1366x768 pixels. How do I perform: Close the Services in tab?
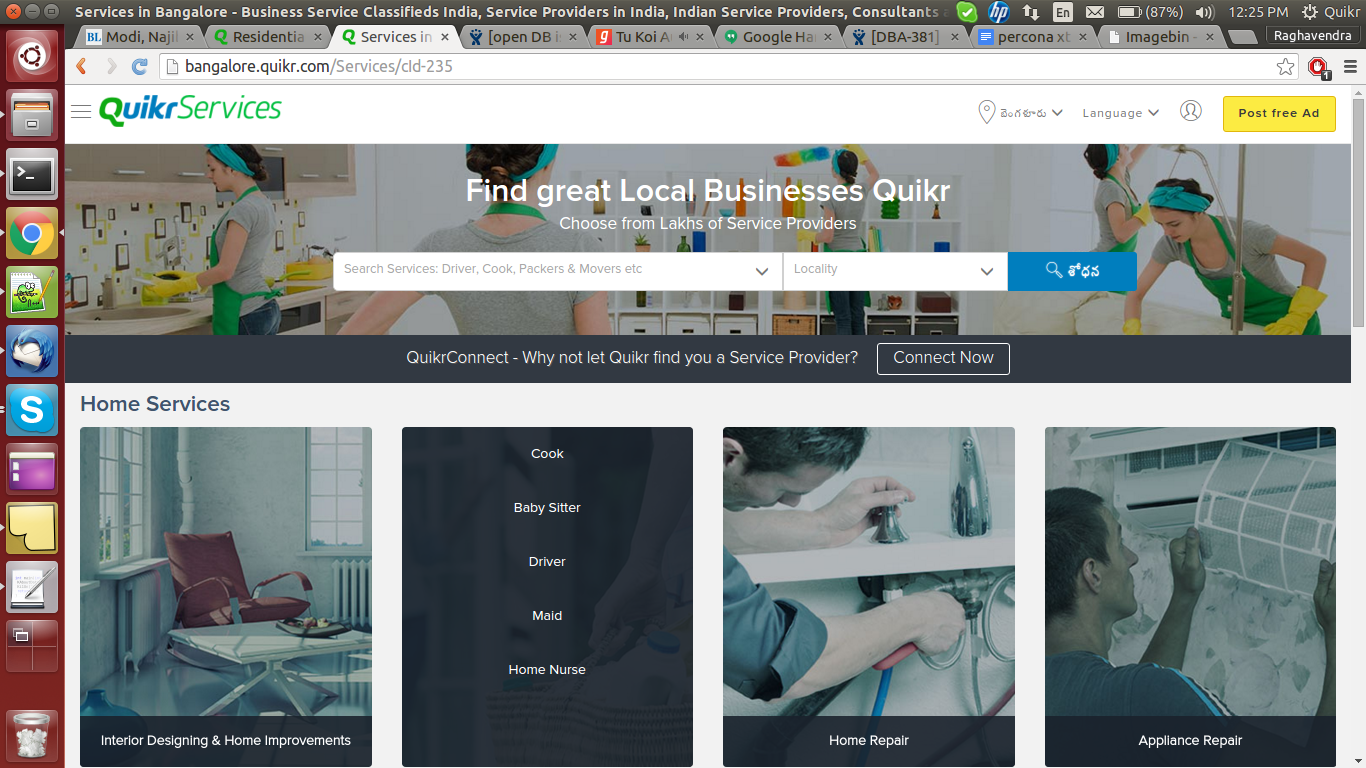click(445, 37)
